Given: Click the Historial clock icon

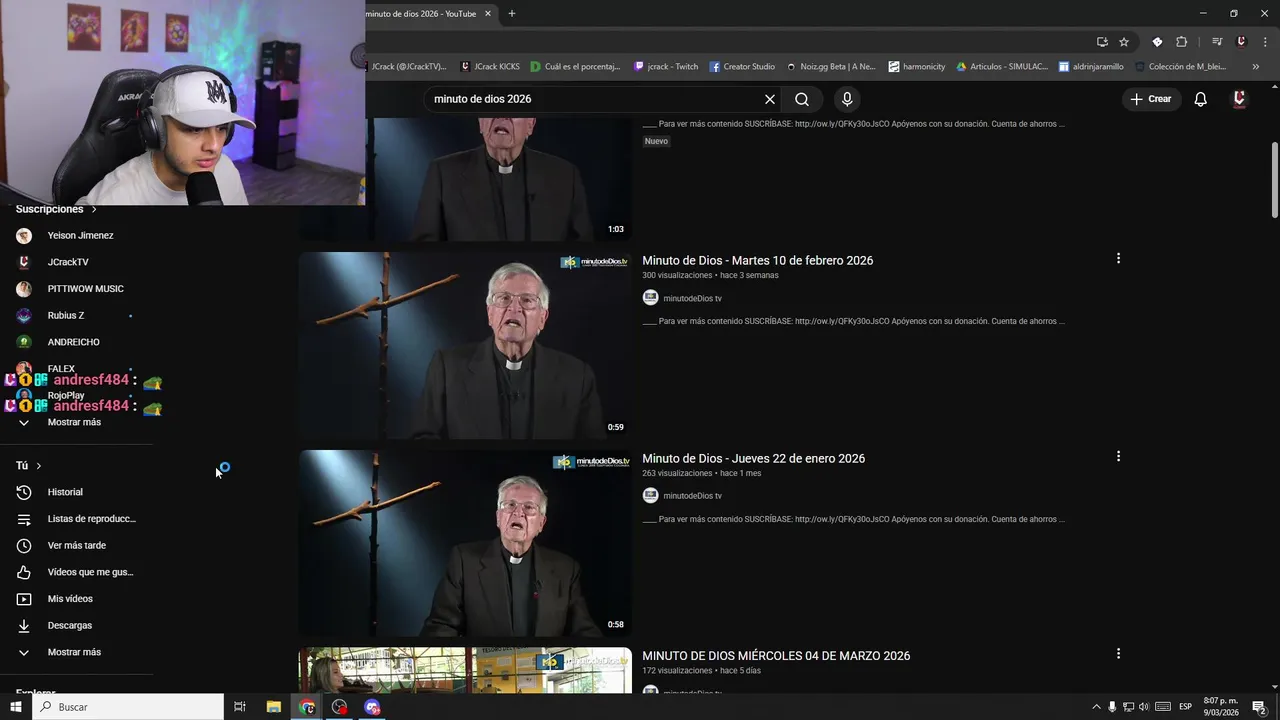Looking at the screenshot, I should click(24, 492).
